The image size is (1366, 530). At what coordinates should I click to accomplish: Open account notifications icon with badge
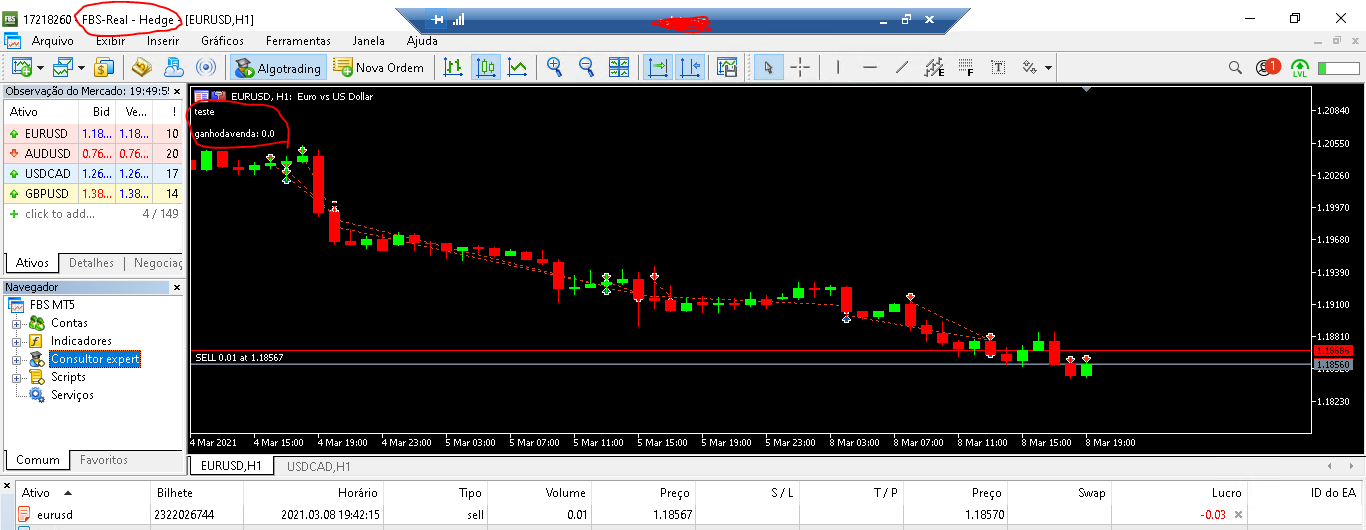pos(1268,67)
